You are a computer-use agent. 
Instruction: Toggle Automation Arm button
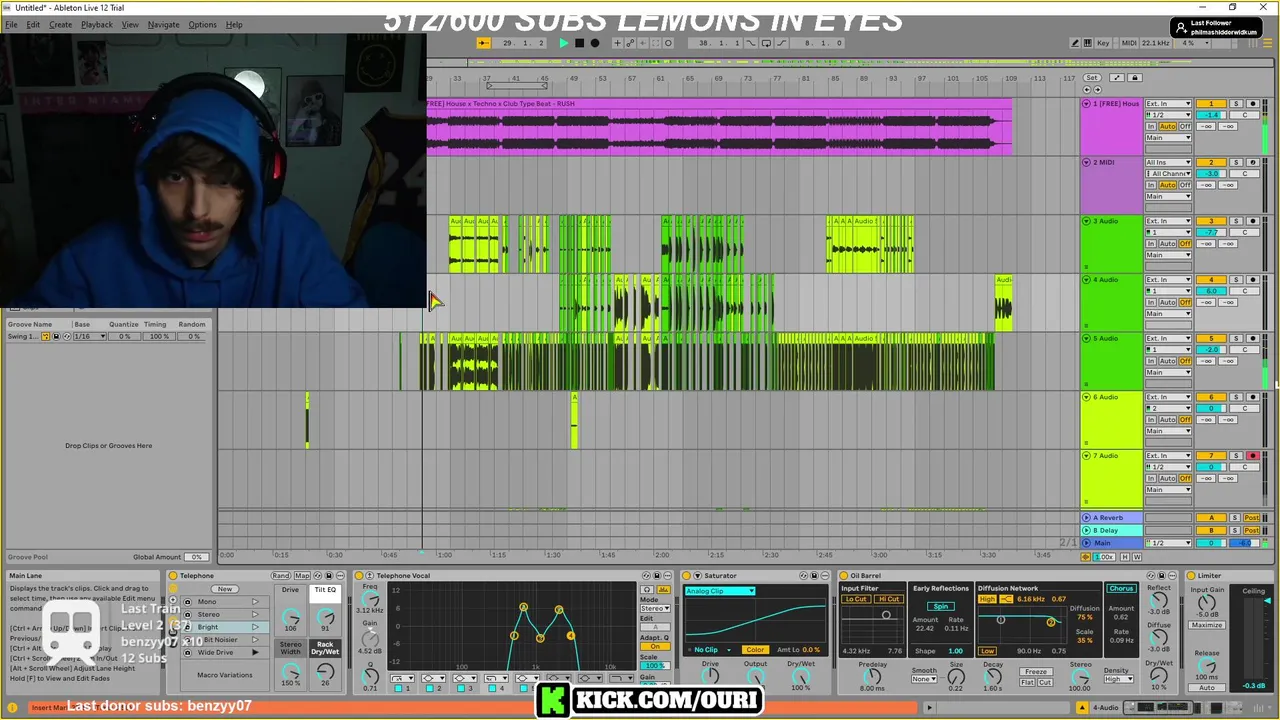click(630, 43)
